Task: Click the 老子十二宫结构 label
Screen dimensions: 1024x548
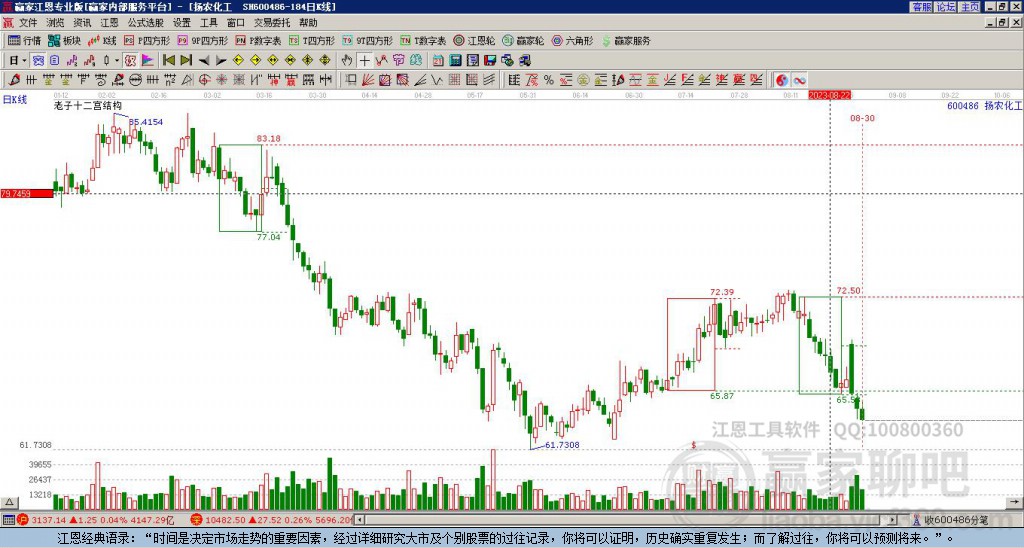Action: [x=87, y=105]
